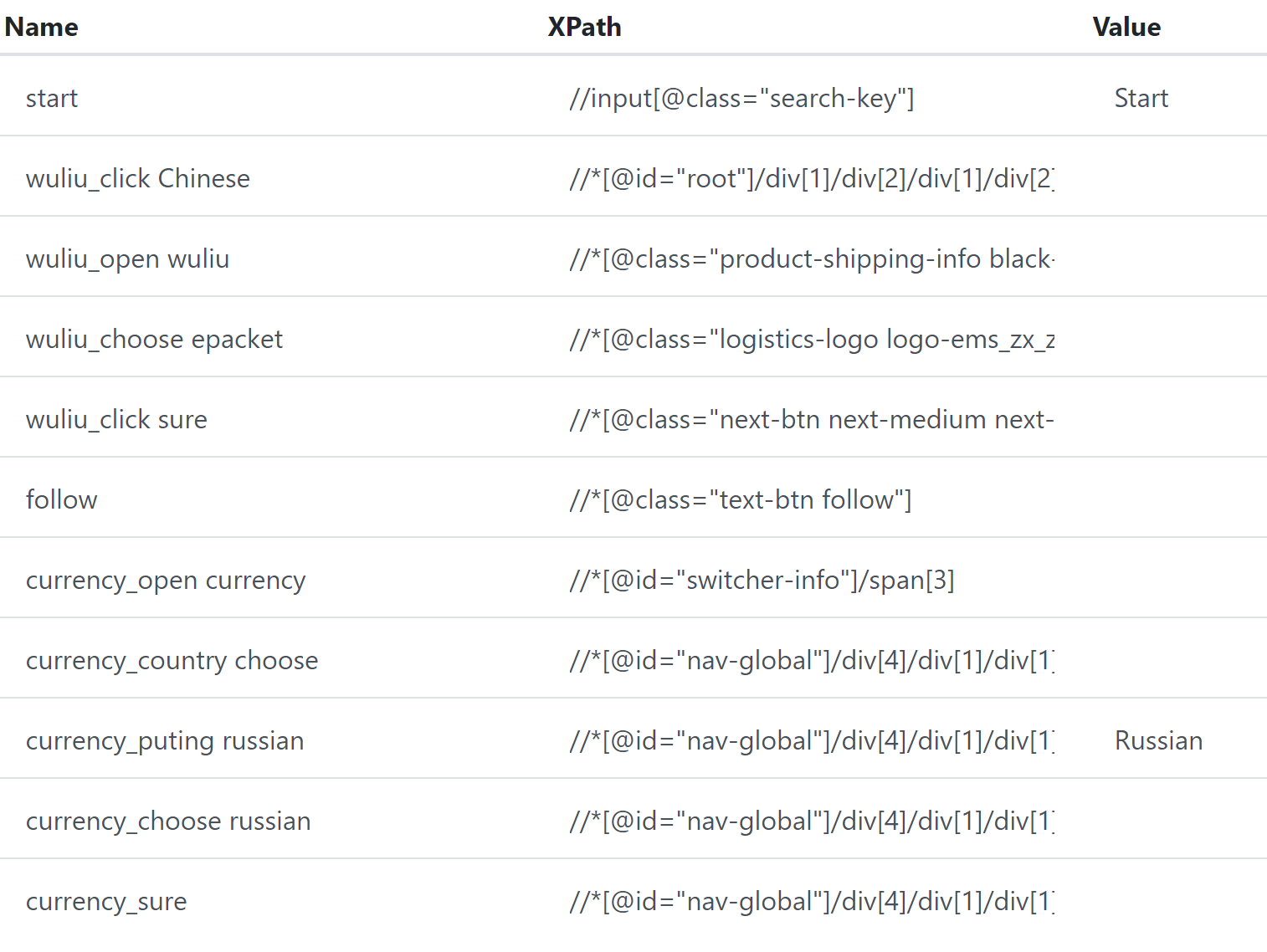Screen dimensions: 1267x952
Task: Click the 'text-btn follow' XPath cell
Action: pyautogui.click(x=740, y=500)
